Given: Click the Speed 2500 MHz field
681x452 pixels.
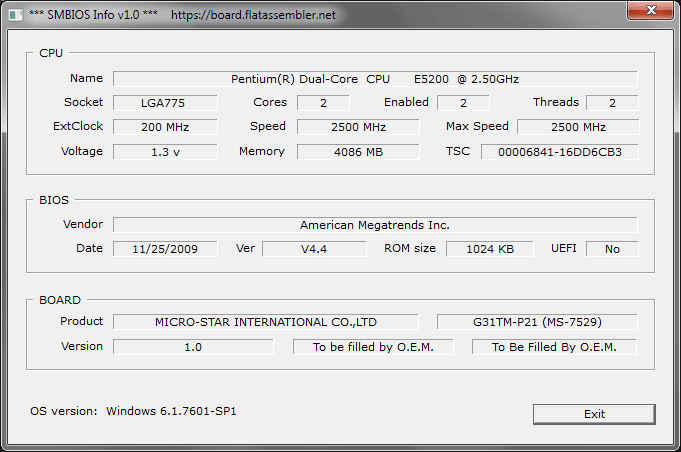Looking at the screenshot, I should pos(358,127).
